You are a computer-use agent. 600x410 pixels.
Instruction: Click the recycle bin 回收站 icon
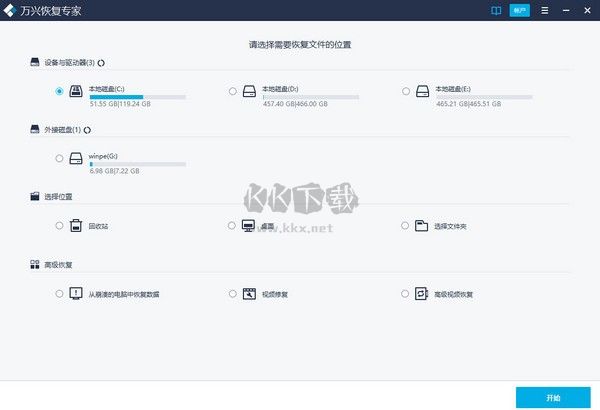(76, 226)
